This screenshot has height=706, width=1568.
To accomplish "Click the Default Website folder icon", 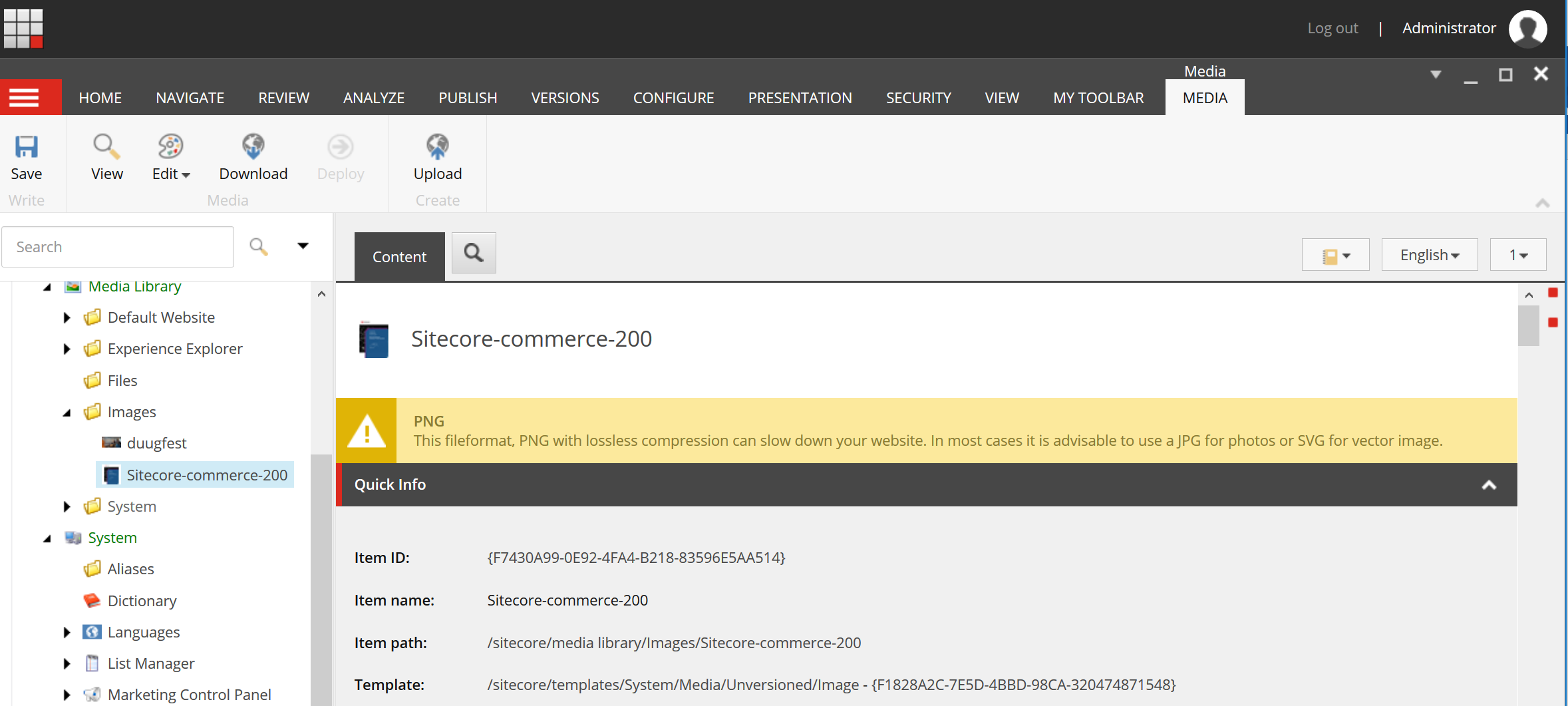I will click(92, 317).
